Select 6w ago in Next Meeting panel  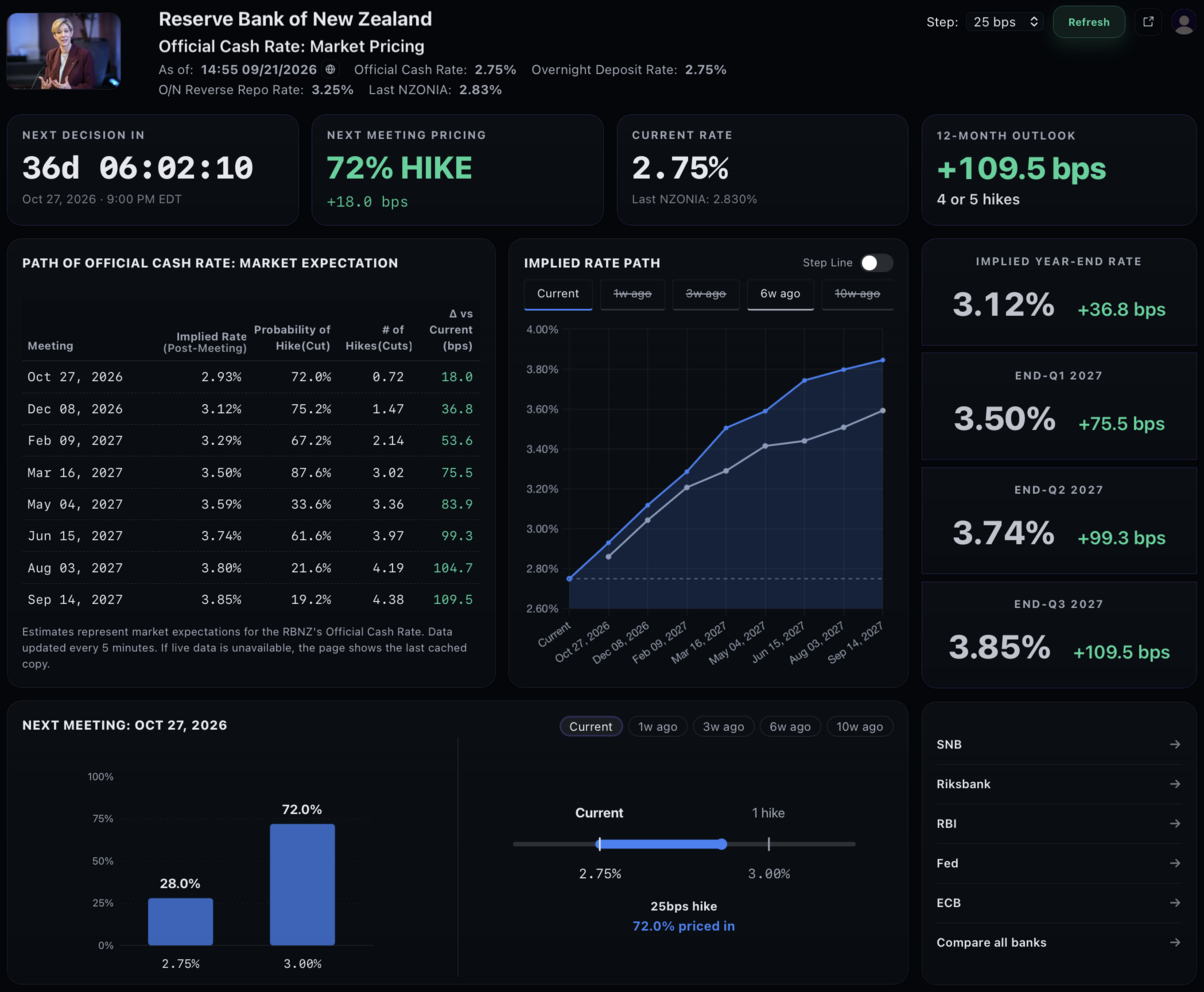[x=790, y=727]
